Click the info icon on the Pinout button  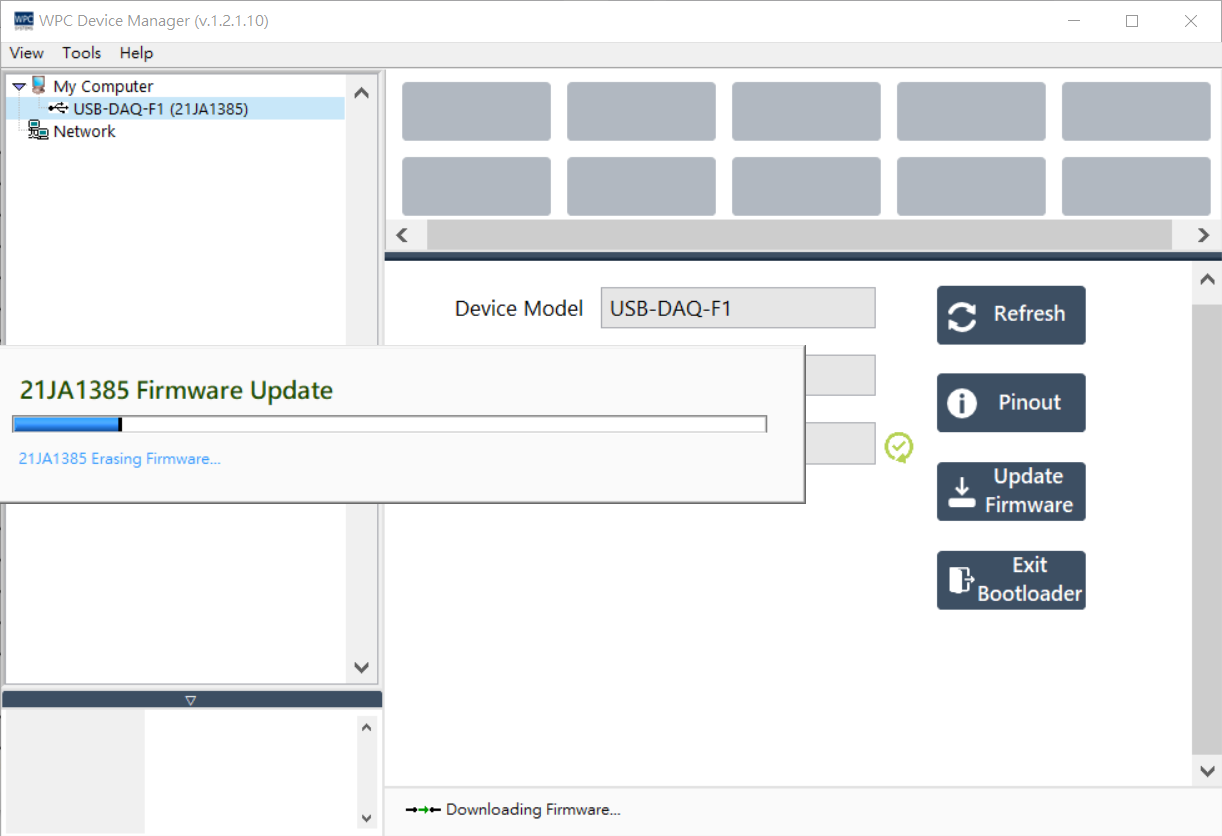(x=961, y=402)
